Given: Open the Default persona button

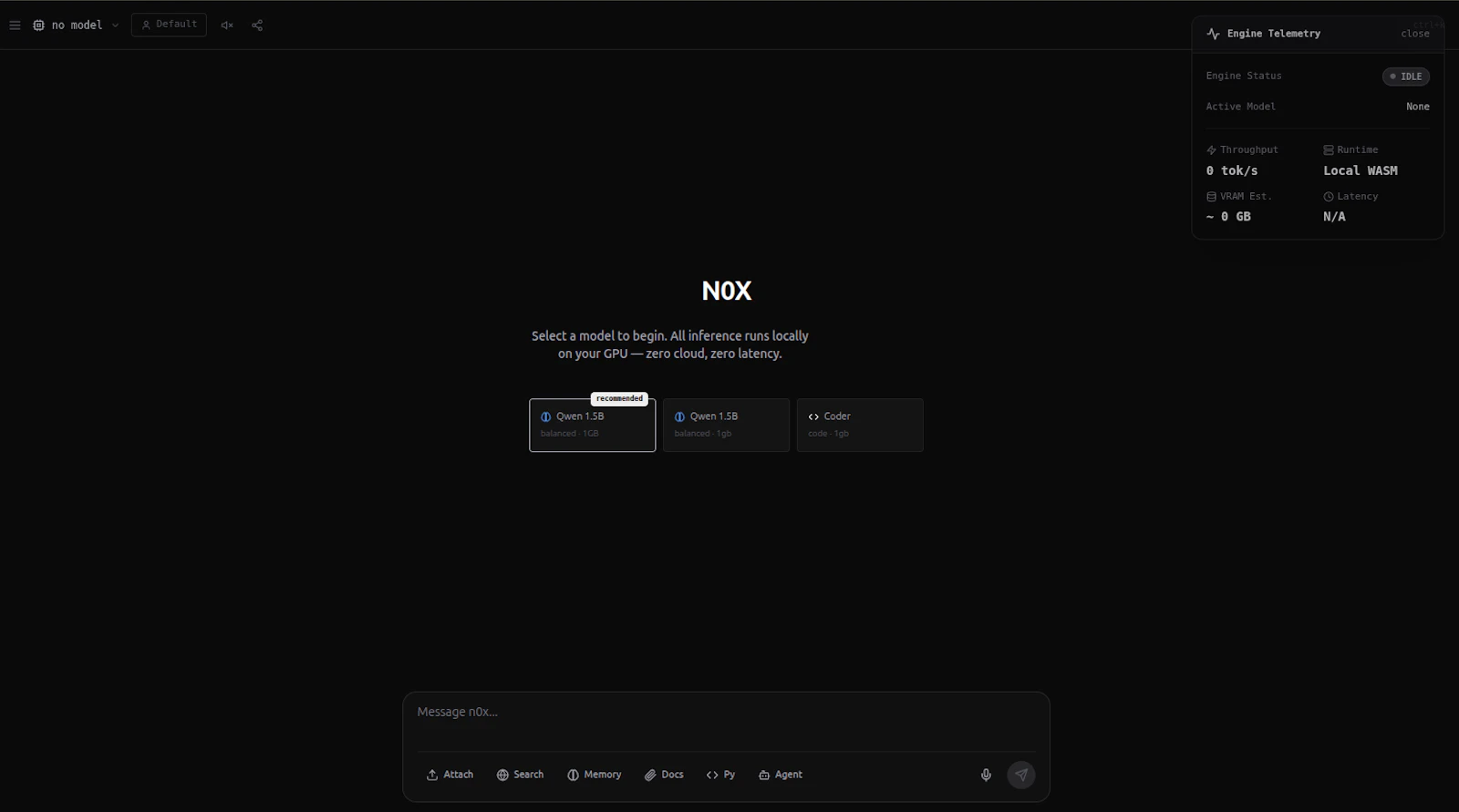Looking at the screenshot, I should [169, 25].
